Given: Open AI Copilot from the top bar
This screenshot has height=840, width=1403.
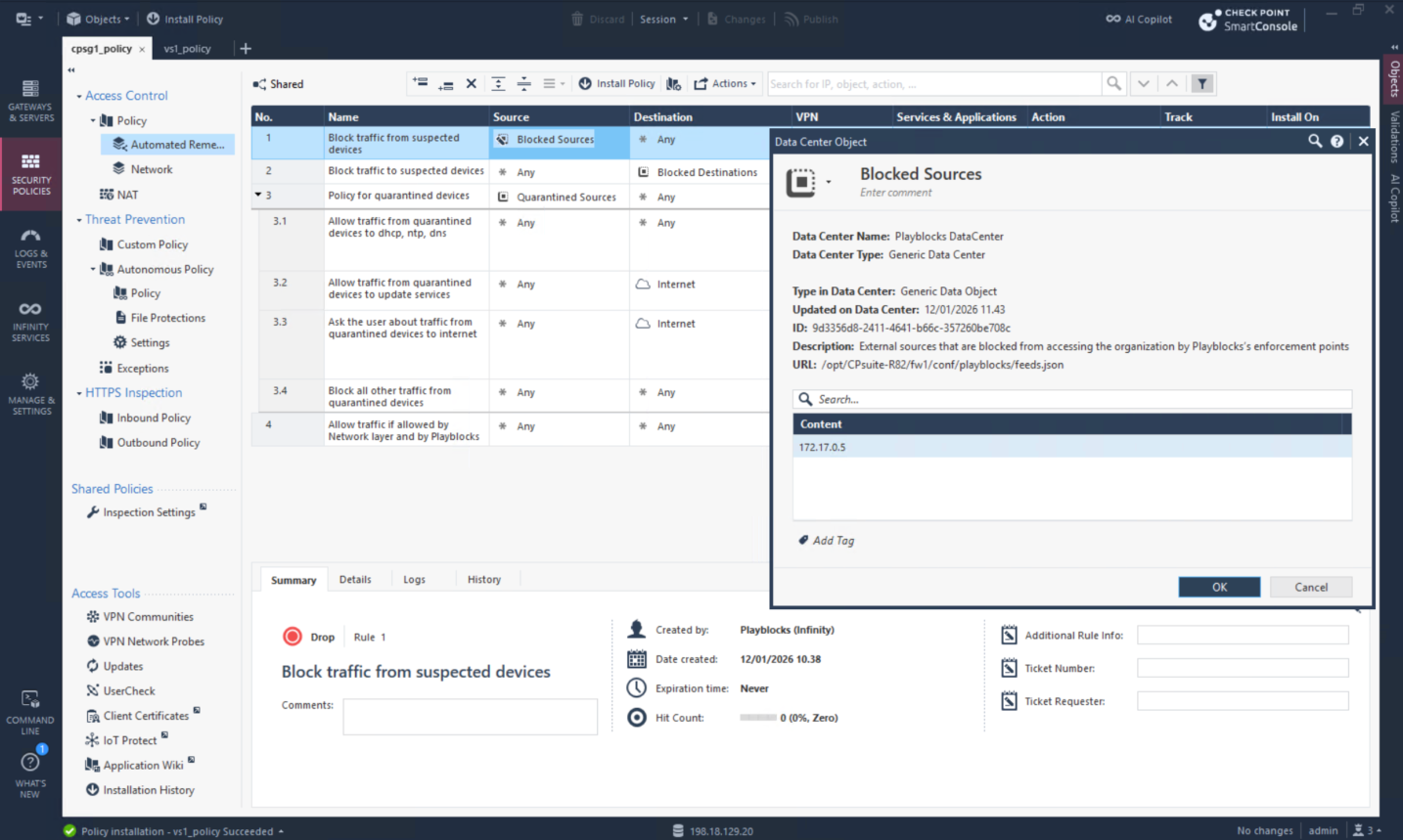Looking at the screenshot, I should coord(1139,19).
